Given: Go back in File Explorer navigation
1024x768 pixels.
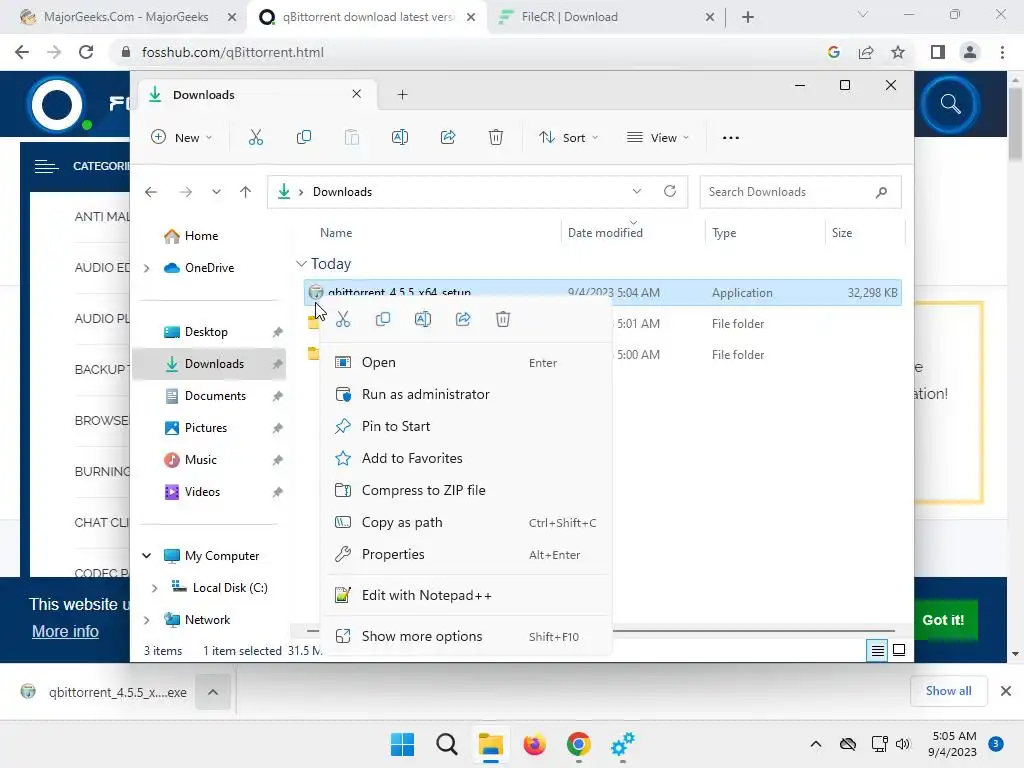Looking at the screenshot, I should point(151,192).
